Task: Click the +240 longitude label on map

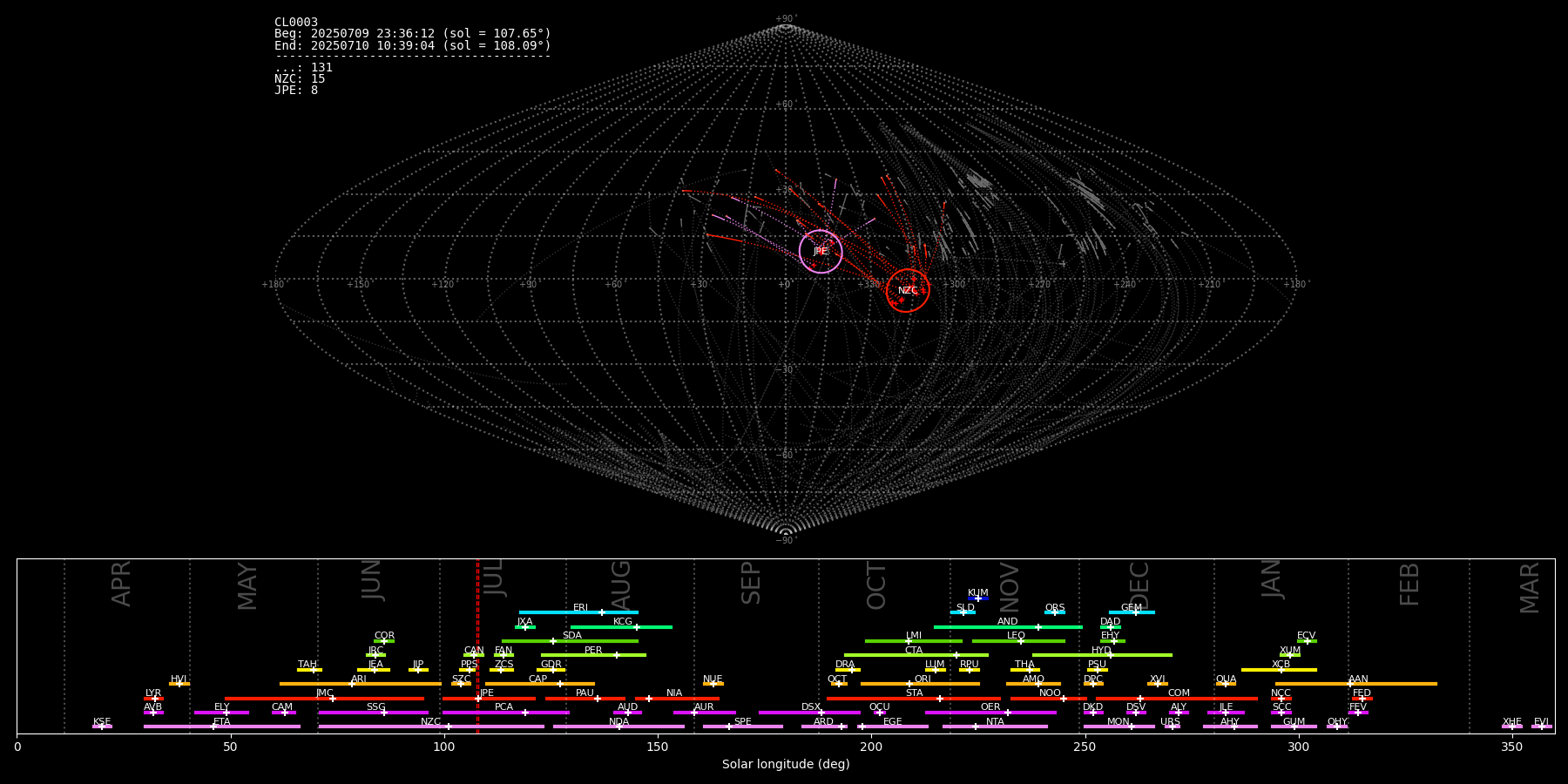Action: coord(1124,284)
